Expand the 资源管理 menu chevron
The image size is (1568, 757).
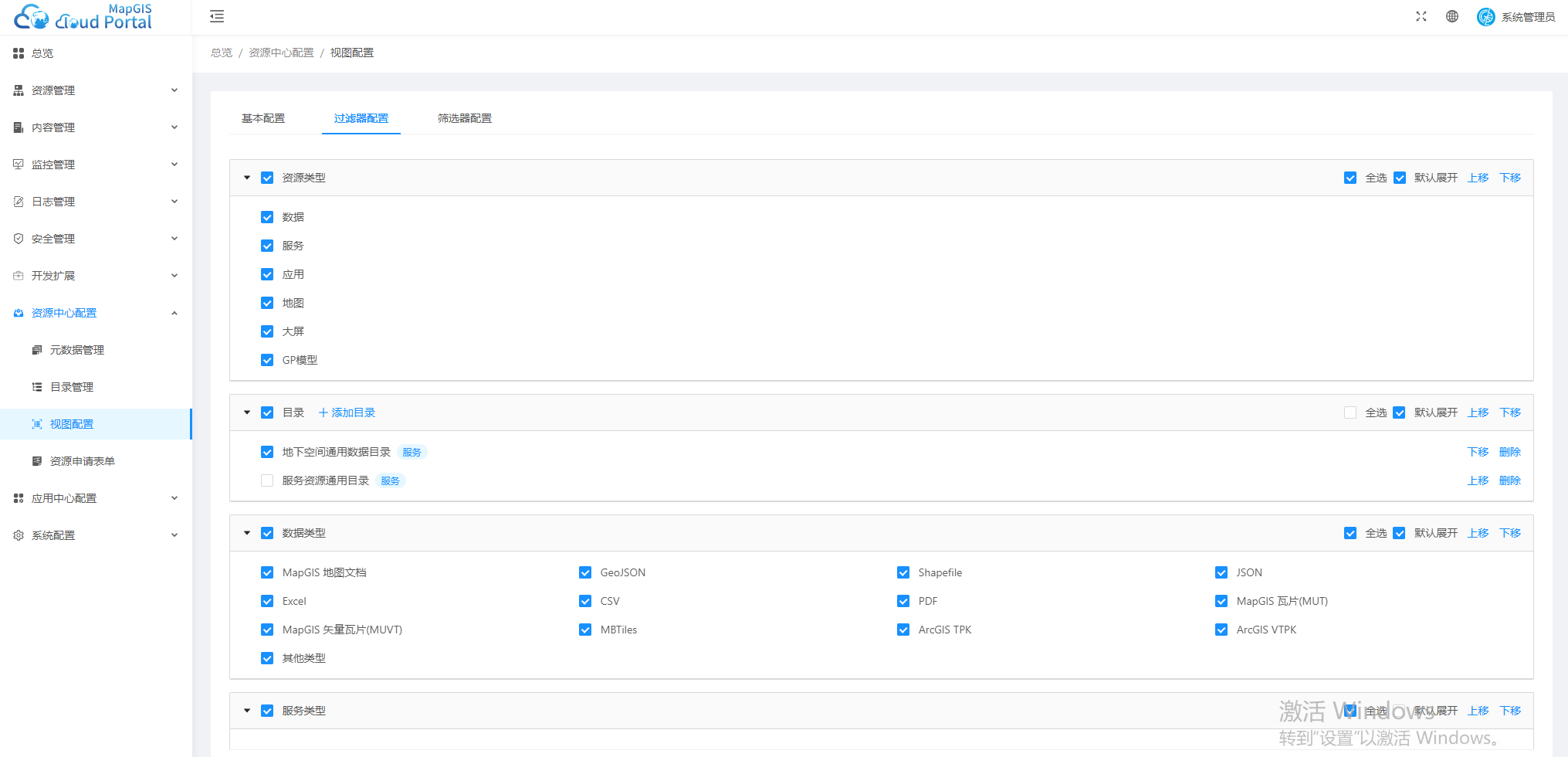click(174, 90)
